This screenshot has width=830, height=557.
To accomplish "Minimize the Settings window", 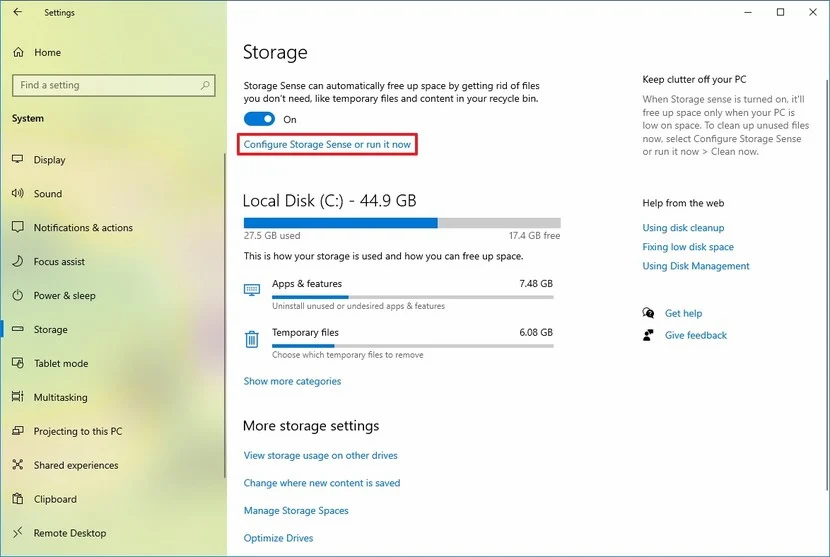I will pos(748,12).
